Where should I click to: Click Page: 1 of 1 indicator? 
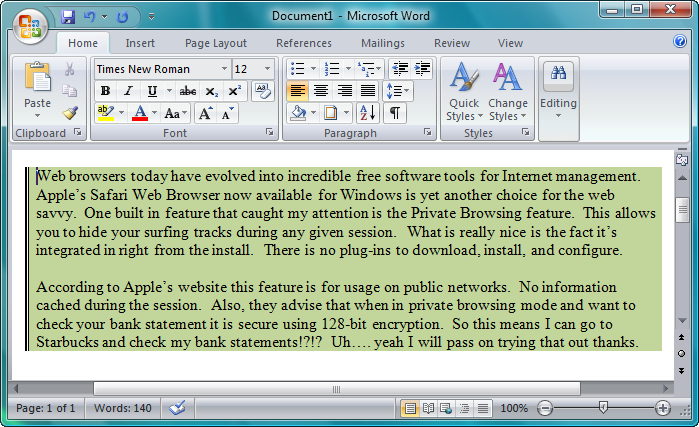(45, 408)
